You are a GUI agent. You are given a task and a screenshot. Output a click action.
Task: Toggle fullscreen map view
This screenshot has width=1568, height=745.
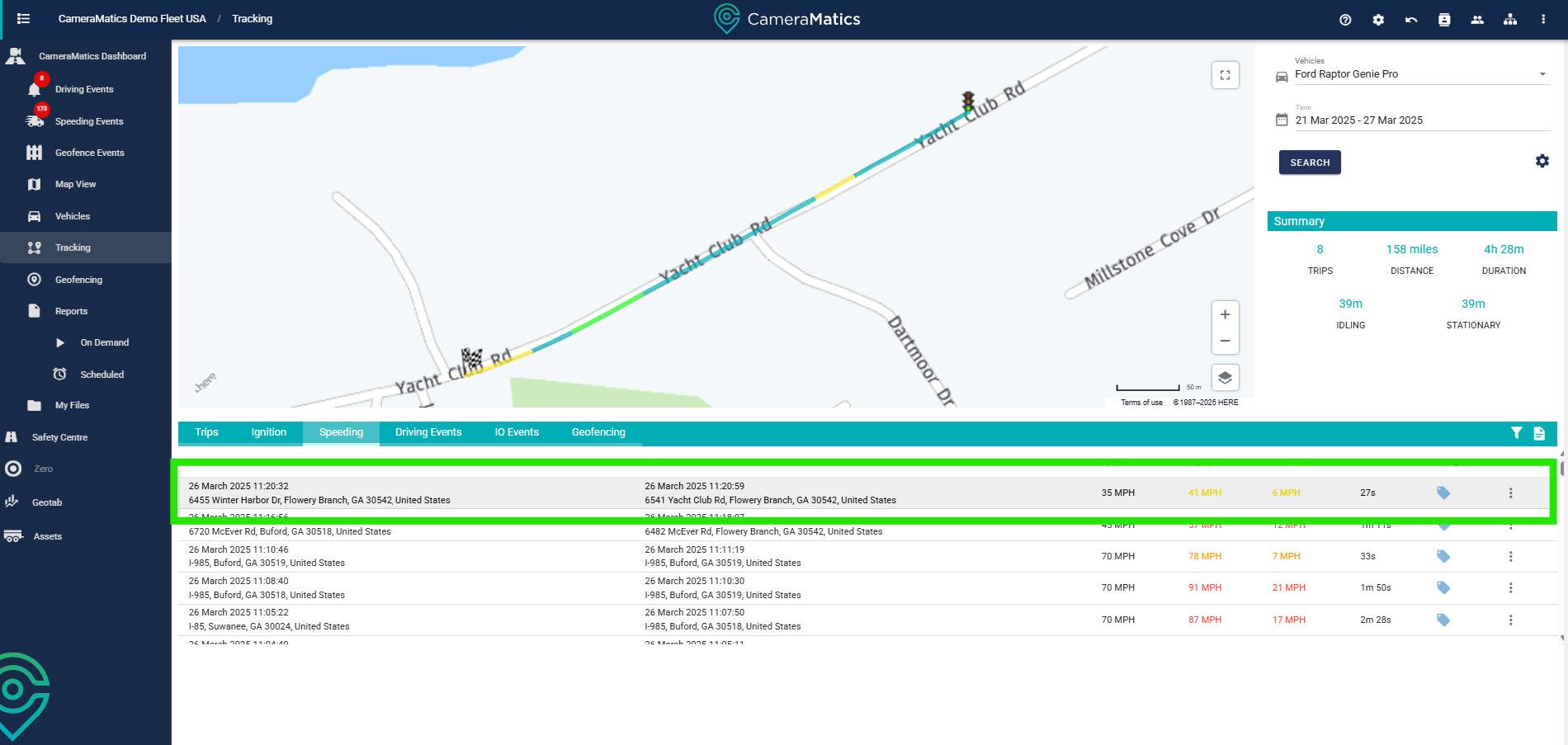tap(1225, 75)
